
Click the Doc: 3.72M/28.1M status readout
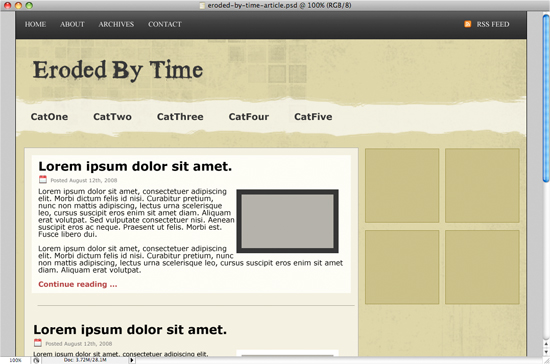pyautogui.click(x=85, y=360)
